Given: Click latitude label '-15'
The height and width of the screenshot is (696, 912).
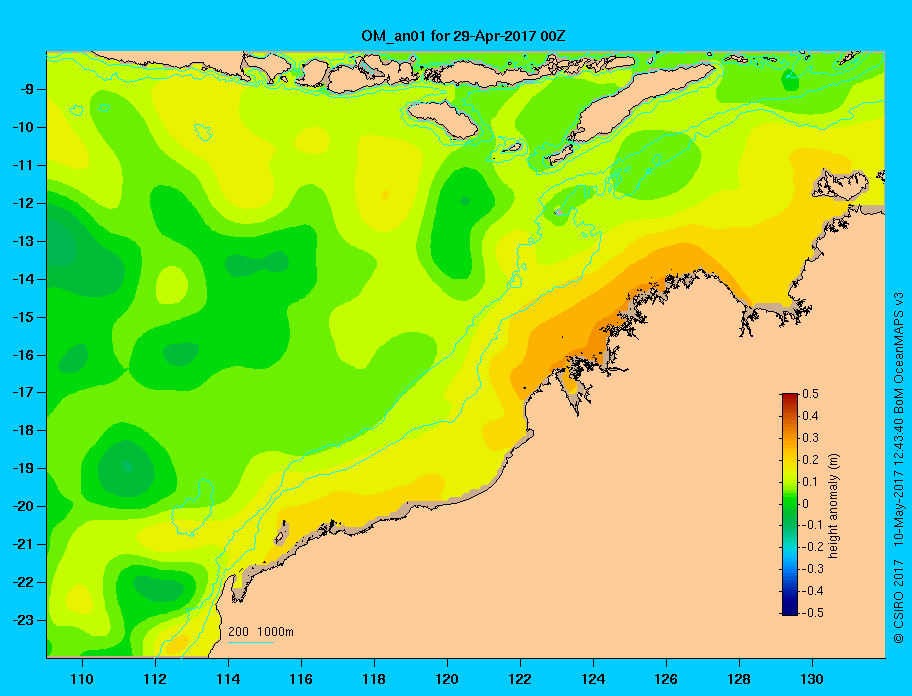Looking at the screenshot, I should 22,317.
